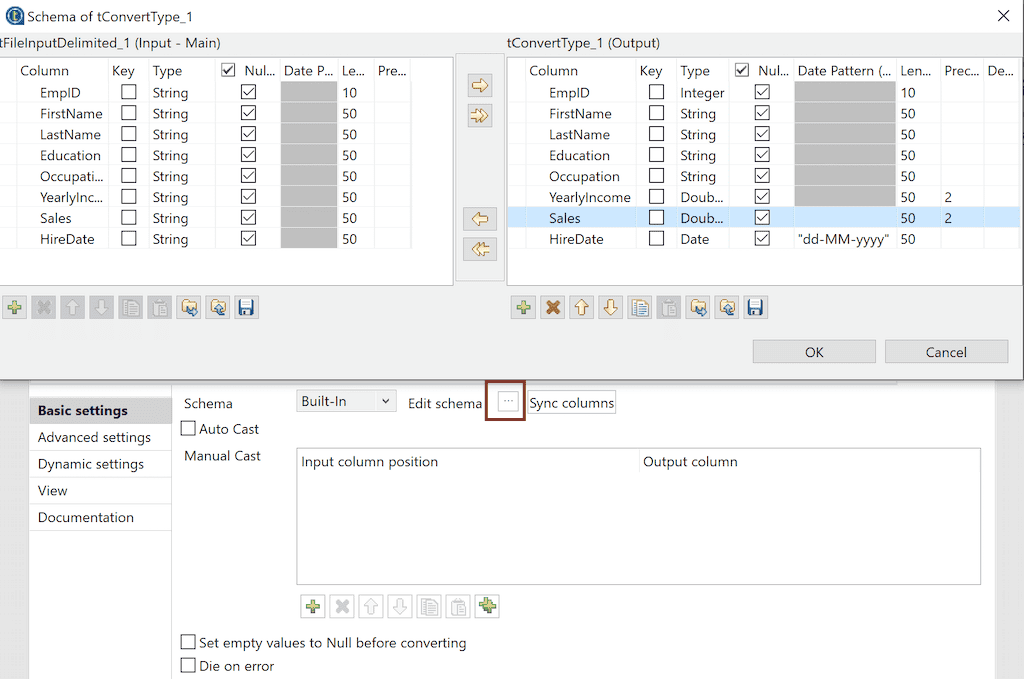
Task: Move the Sales column up
Action: pyautogui.click(x=581, y=307)
